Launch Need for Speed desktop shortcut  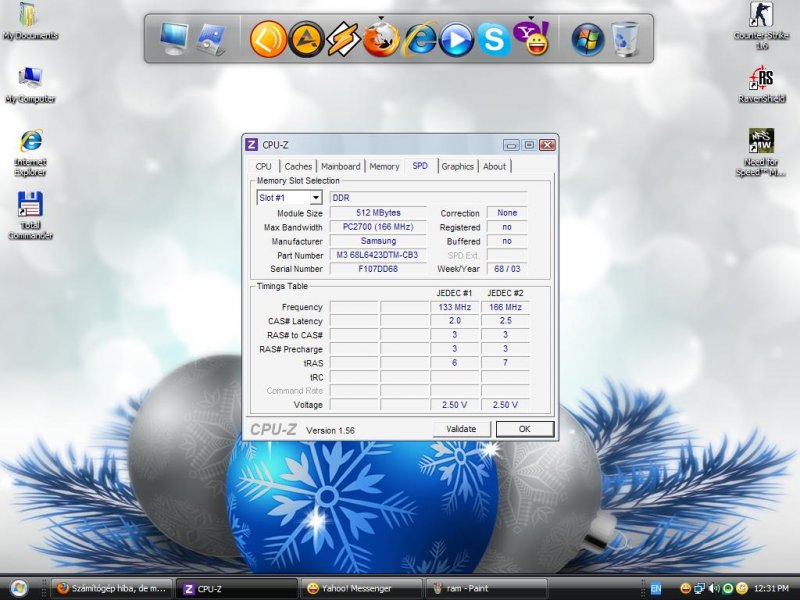pyautogui.click(x=761, y=153)
